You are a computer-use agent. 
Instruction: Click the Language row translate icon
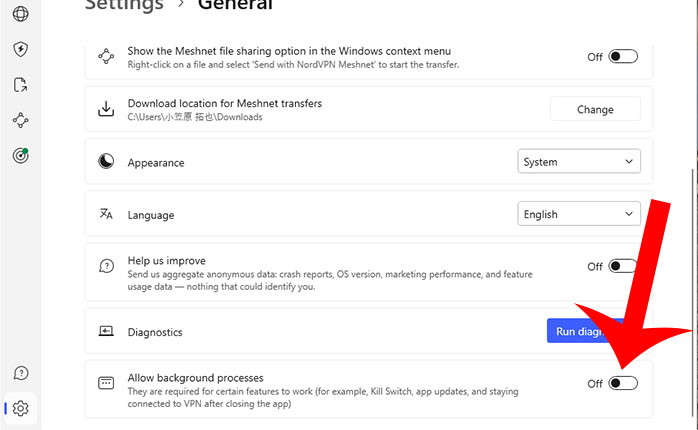tap(106, 214)
